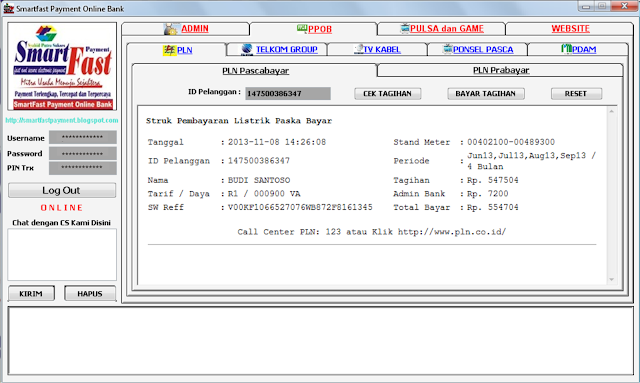Click the name BUDI SANTOSO

pyautogui.click(x=259, y=180)
